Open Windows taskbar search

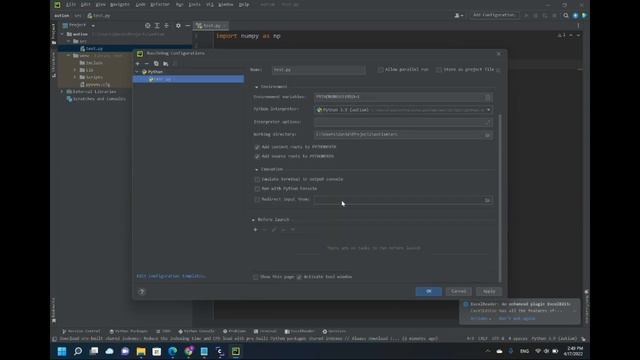[x=78, y=351]
